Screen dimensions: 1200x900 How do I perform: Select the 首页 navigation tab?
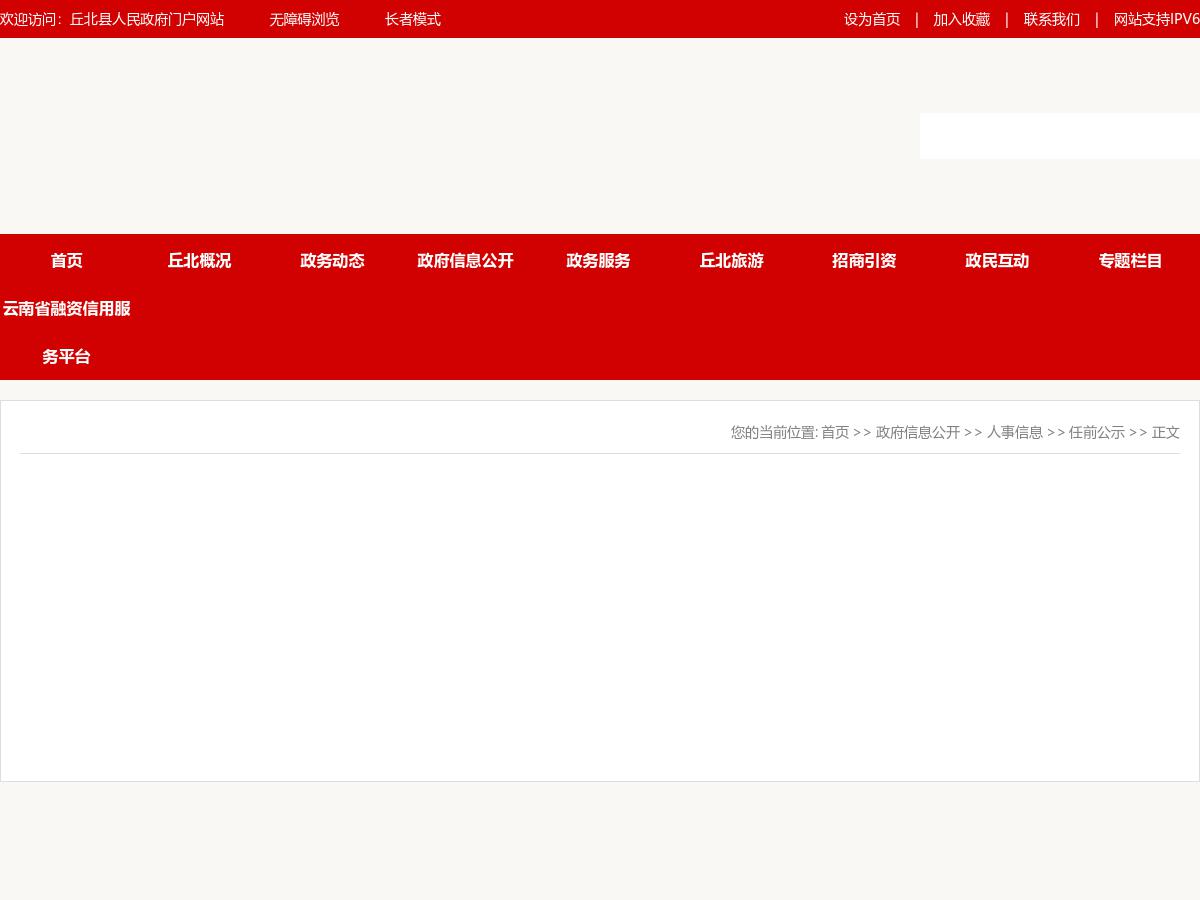(x=66, y=260)
